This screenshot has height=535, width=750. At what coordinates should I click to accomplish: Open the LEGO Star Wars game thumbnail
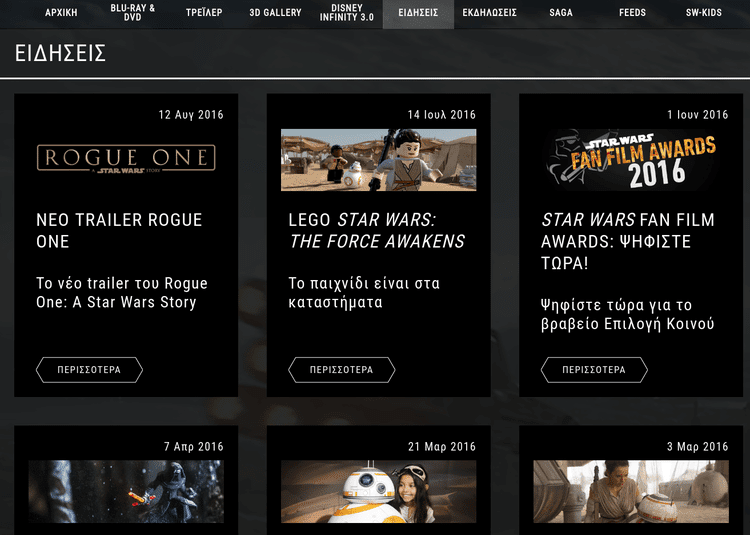378,160
